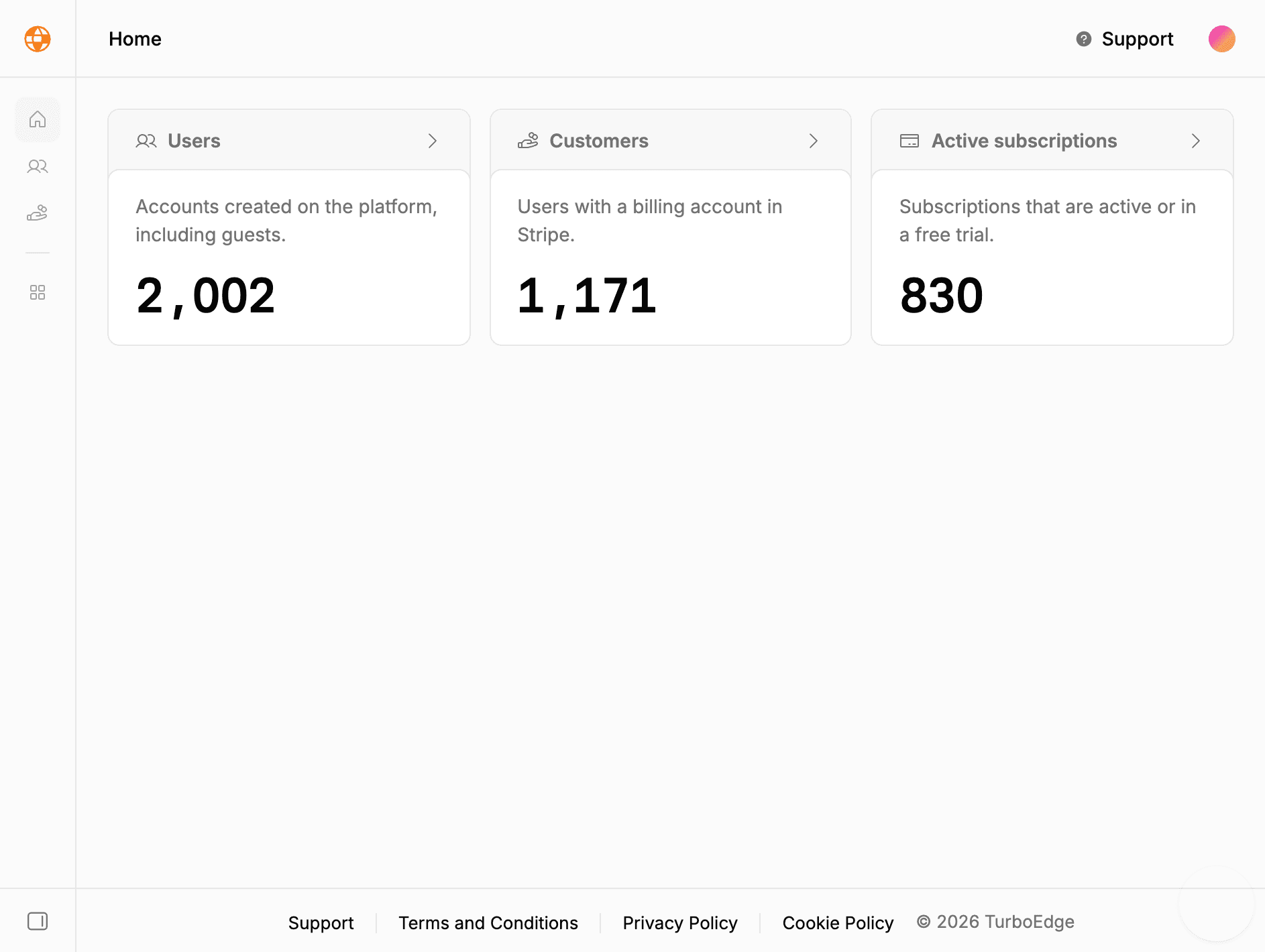Screen dimensions: 1265x952
Task: Click the Support link in the header
Action: point(1138,39)
